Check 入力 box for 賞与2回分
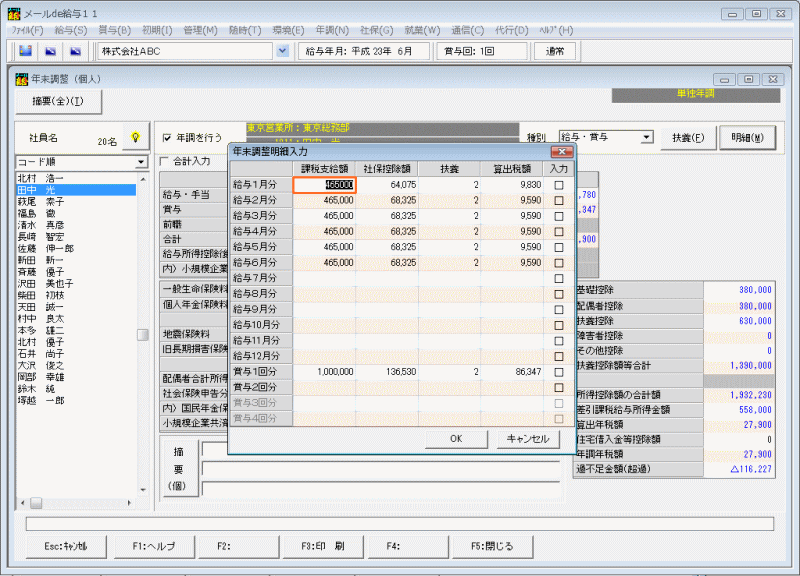The width and height of the screenshot is (800, 576). coord(559,388)
